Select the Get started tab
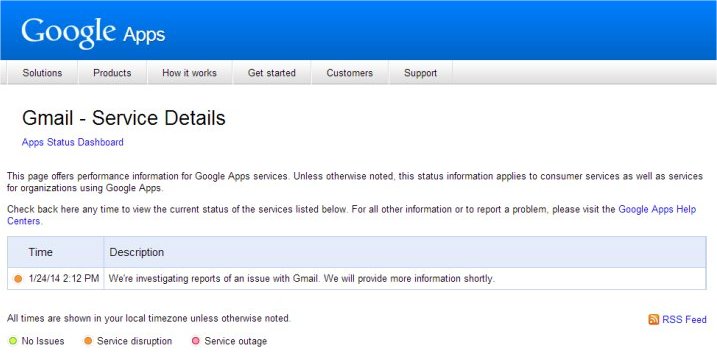 [272, 73]
